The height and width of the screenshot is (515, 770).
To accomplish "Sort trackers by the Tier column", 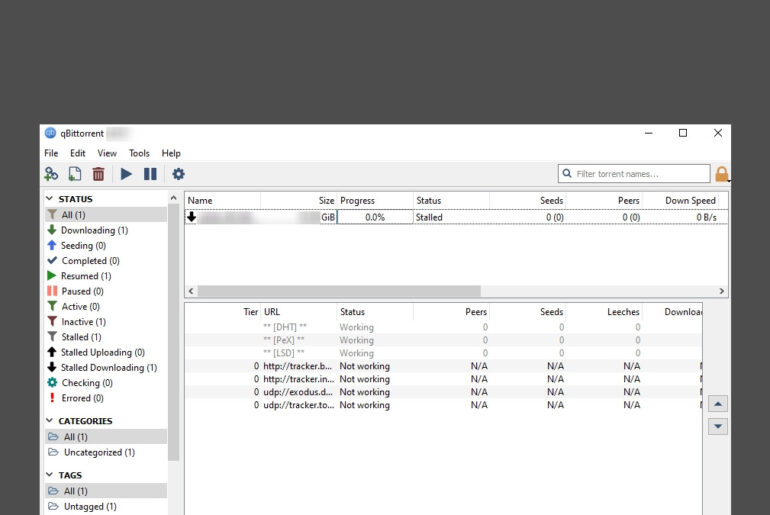I will click(222, 312).
